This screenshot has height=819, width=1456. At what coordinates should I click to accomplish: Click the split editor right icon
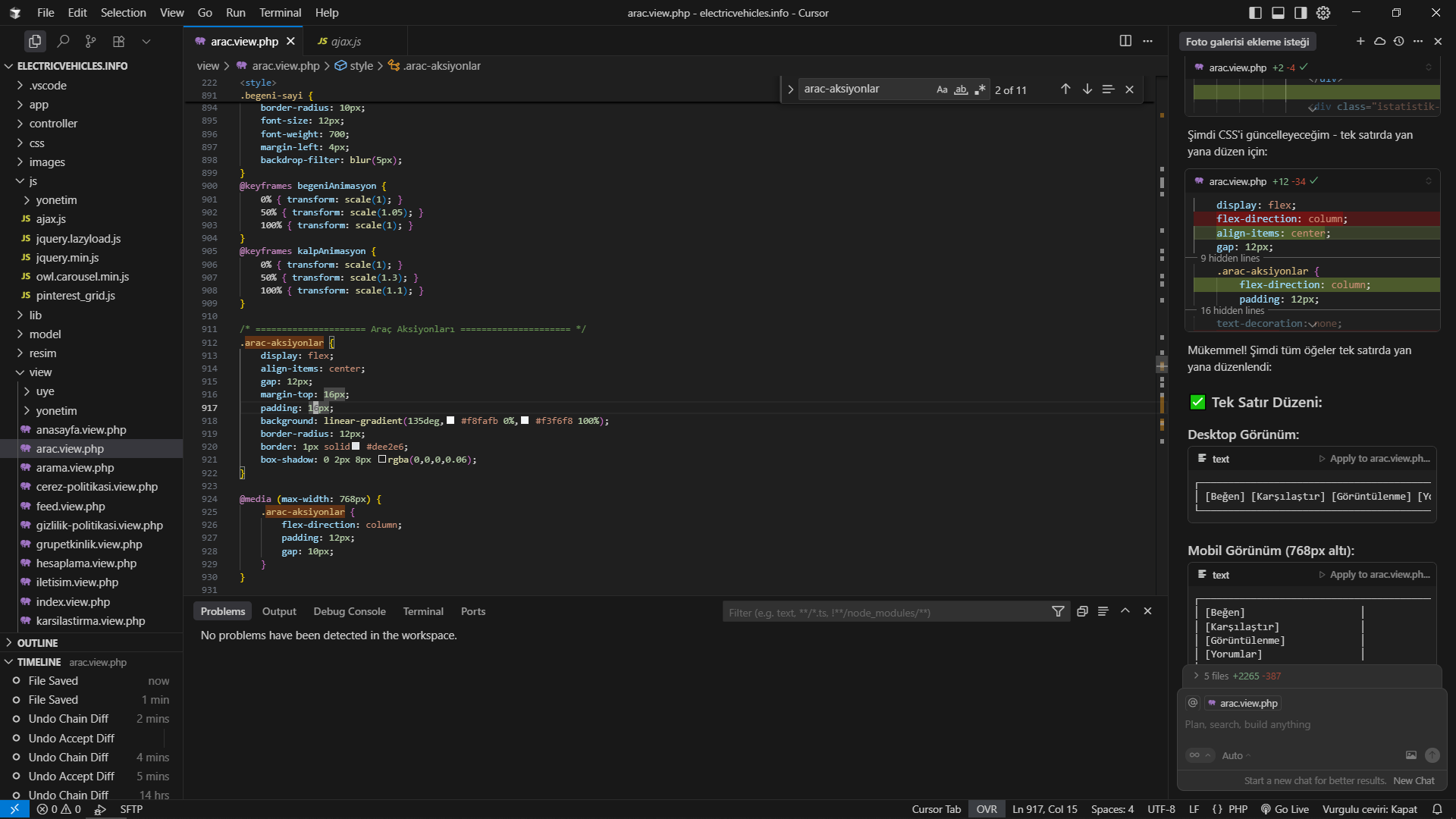click(x=1125, y=41)
